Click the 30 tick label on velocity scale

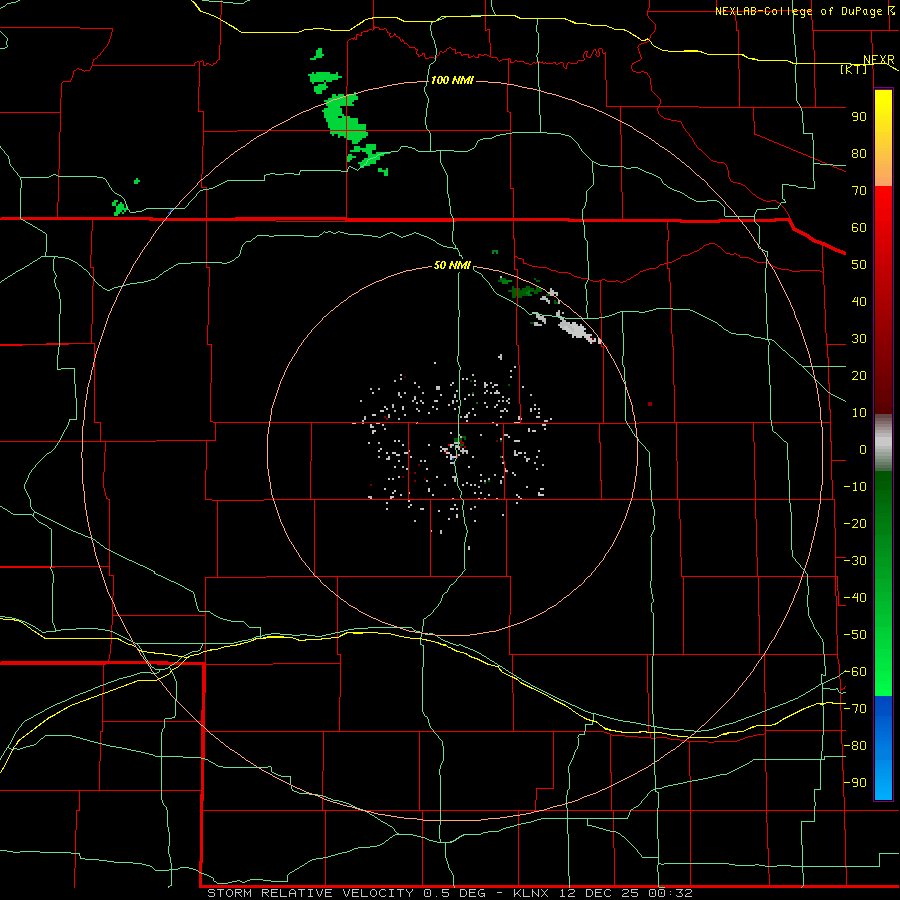pos(859,339)
